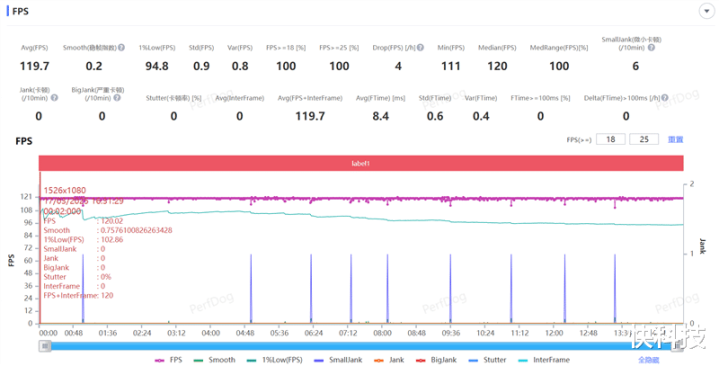Open the help icon next to Smooth
Viewport: 719px width, 366px height.
(x=122, y=47)
